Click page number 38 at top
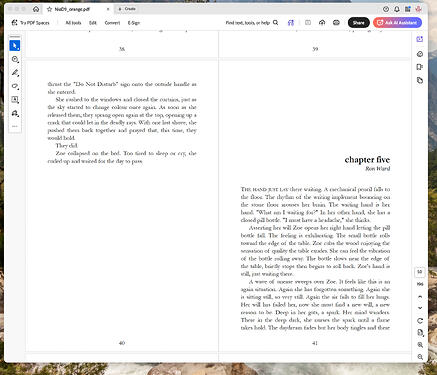Viewport: 437px width, 375px height. (122, 49)
